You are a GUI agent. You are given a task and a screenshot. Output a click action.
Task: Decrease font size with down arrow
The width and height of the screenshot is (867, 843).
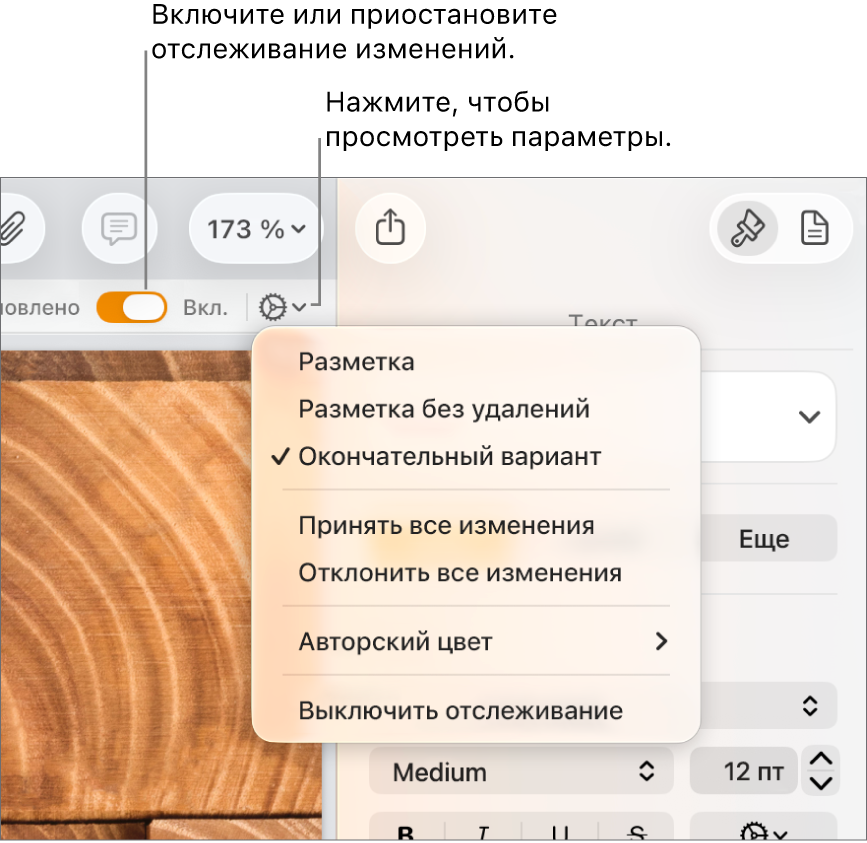tap(821, 783)
